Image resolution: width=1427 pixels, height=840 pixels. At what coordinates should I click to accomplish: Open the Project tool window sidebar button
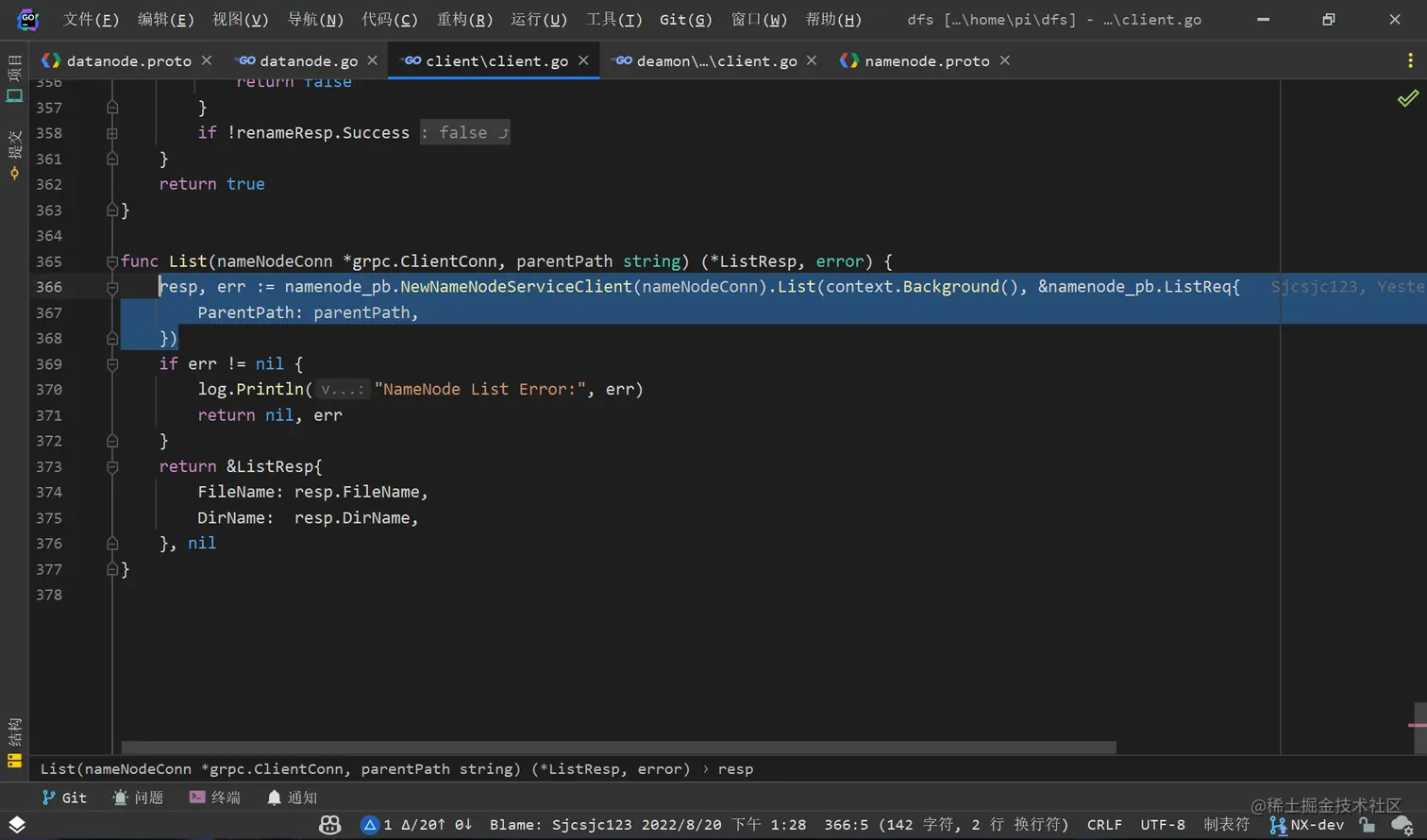tap(14, 80)
